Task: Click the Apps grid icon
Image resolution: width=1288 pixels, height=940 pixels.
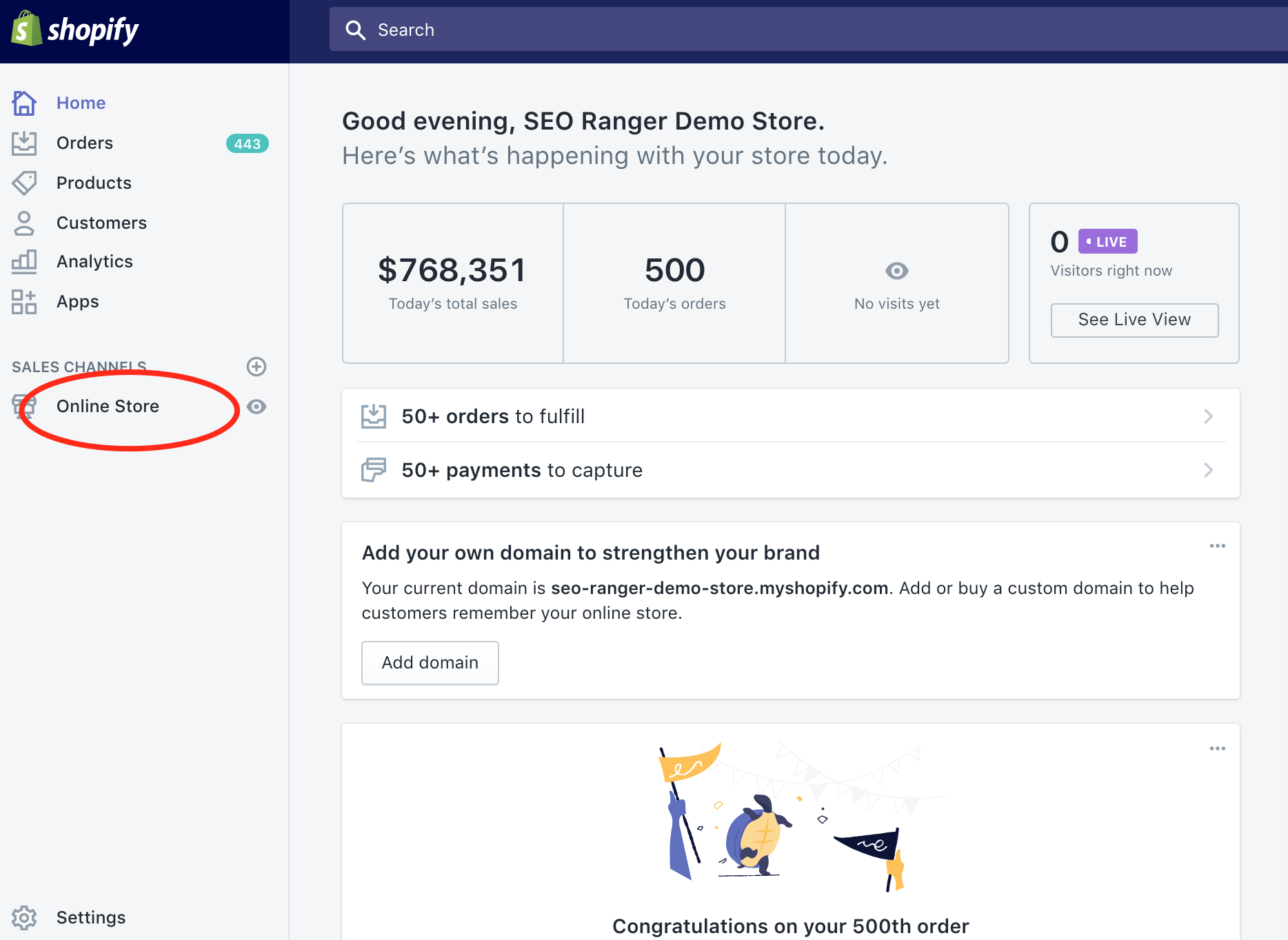Action: (24, 301)
